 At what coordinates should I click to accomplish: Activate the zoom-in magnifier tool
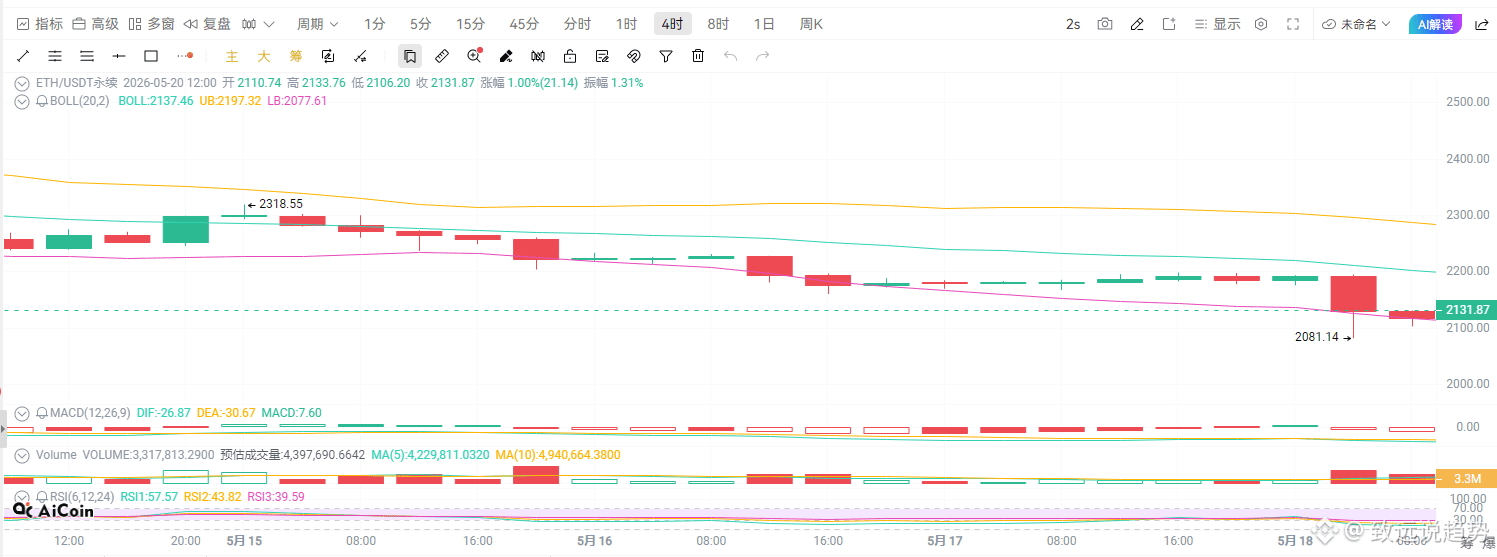(474, 56)
